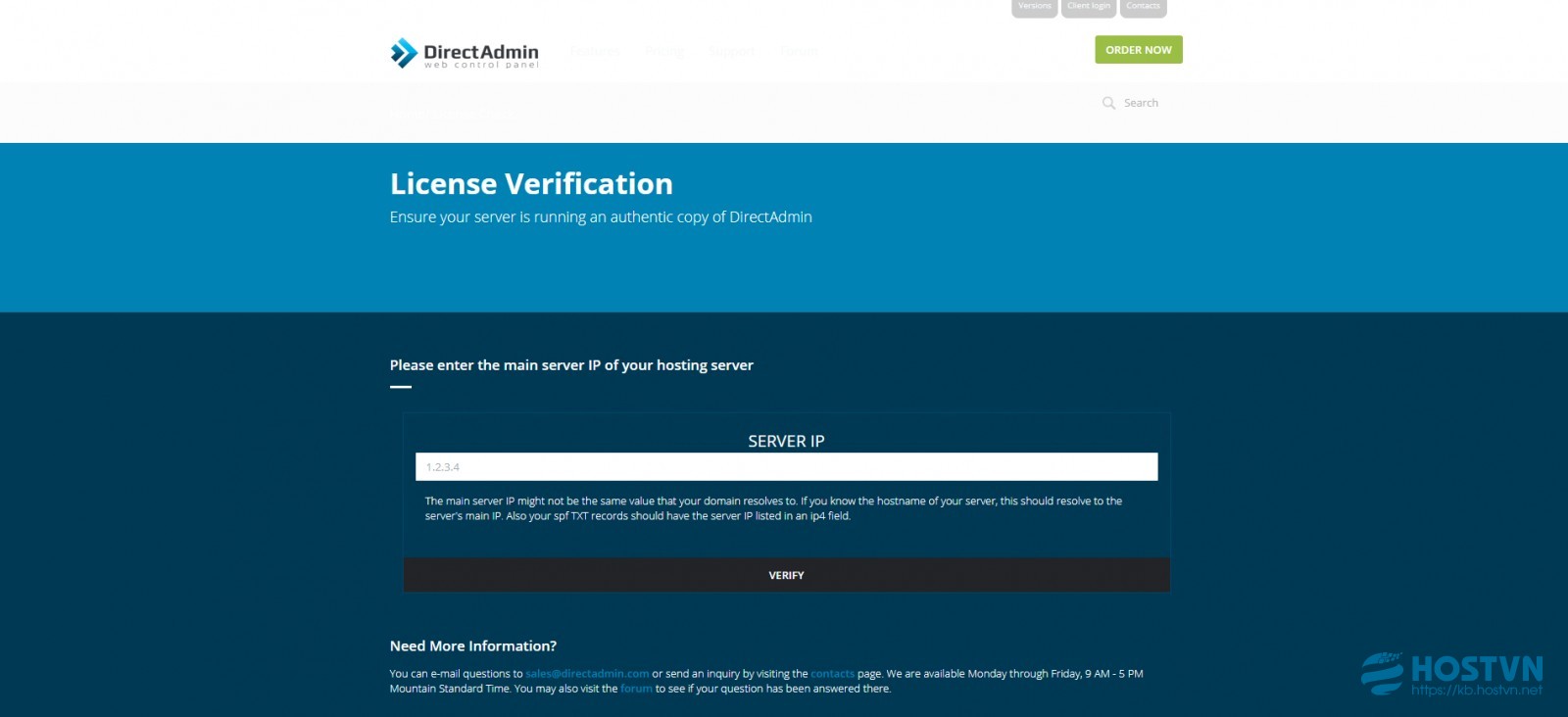This screenshot has width=1568, height=717.
Task: Click the DirectAdmin logo icon
Action: tap(404, 53)
